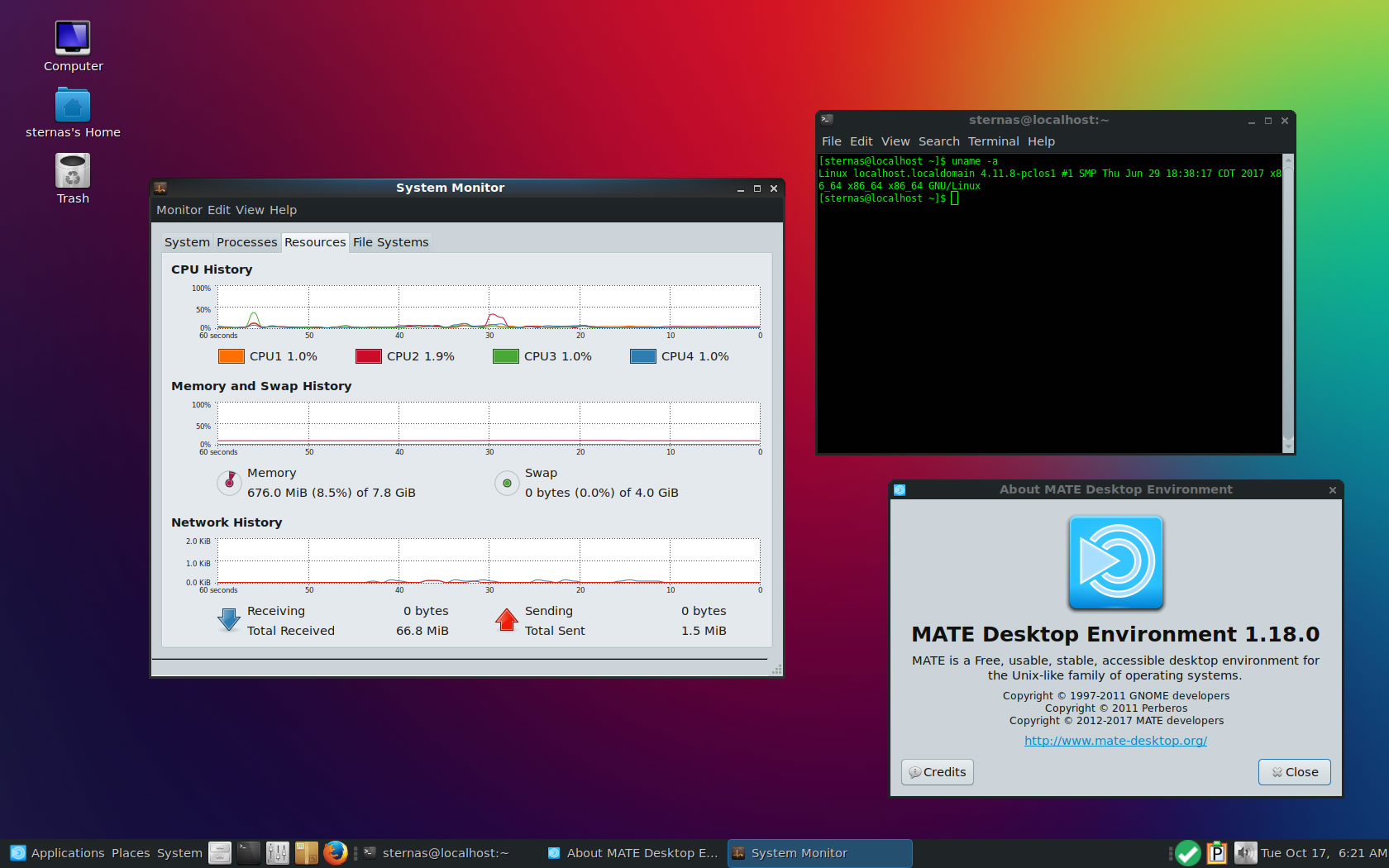Viewport: 1389px width, 868px height.
Task: Change the CPU4 blue color swatch
Action: pyautogui.click(x=643, y=356)
